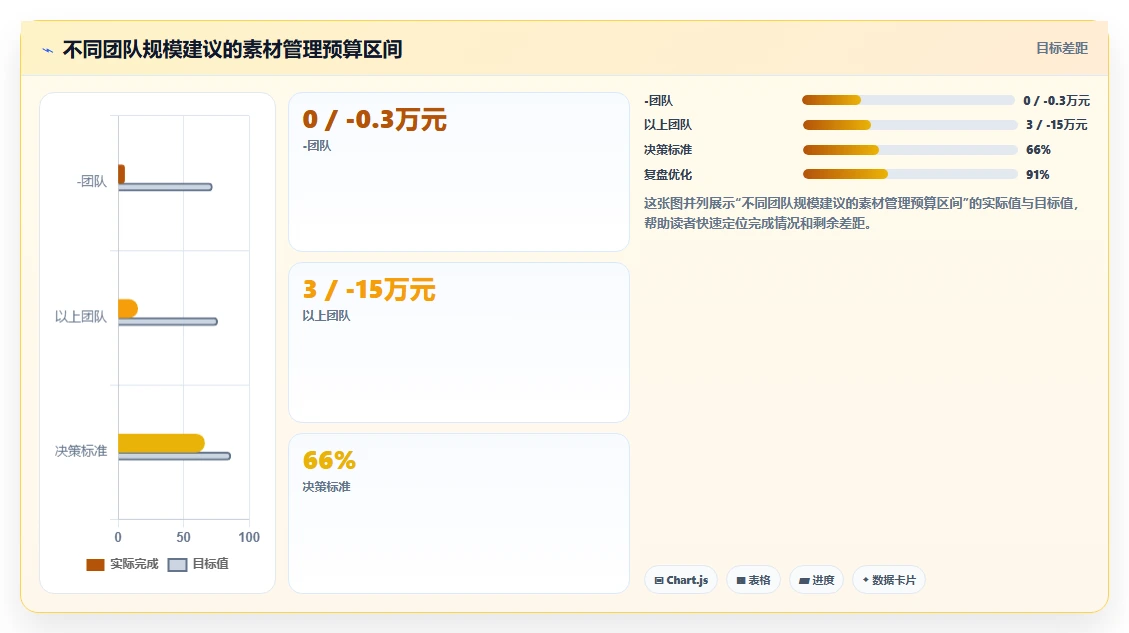Click the orange 决策标准 actual bar in chart
The width and height of the screenshot is (1129, 633).
click(161, 443)
